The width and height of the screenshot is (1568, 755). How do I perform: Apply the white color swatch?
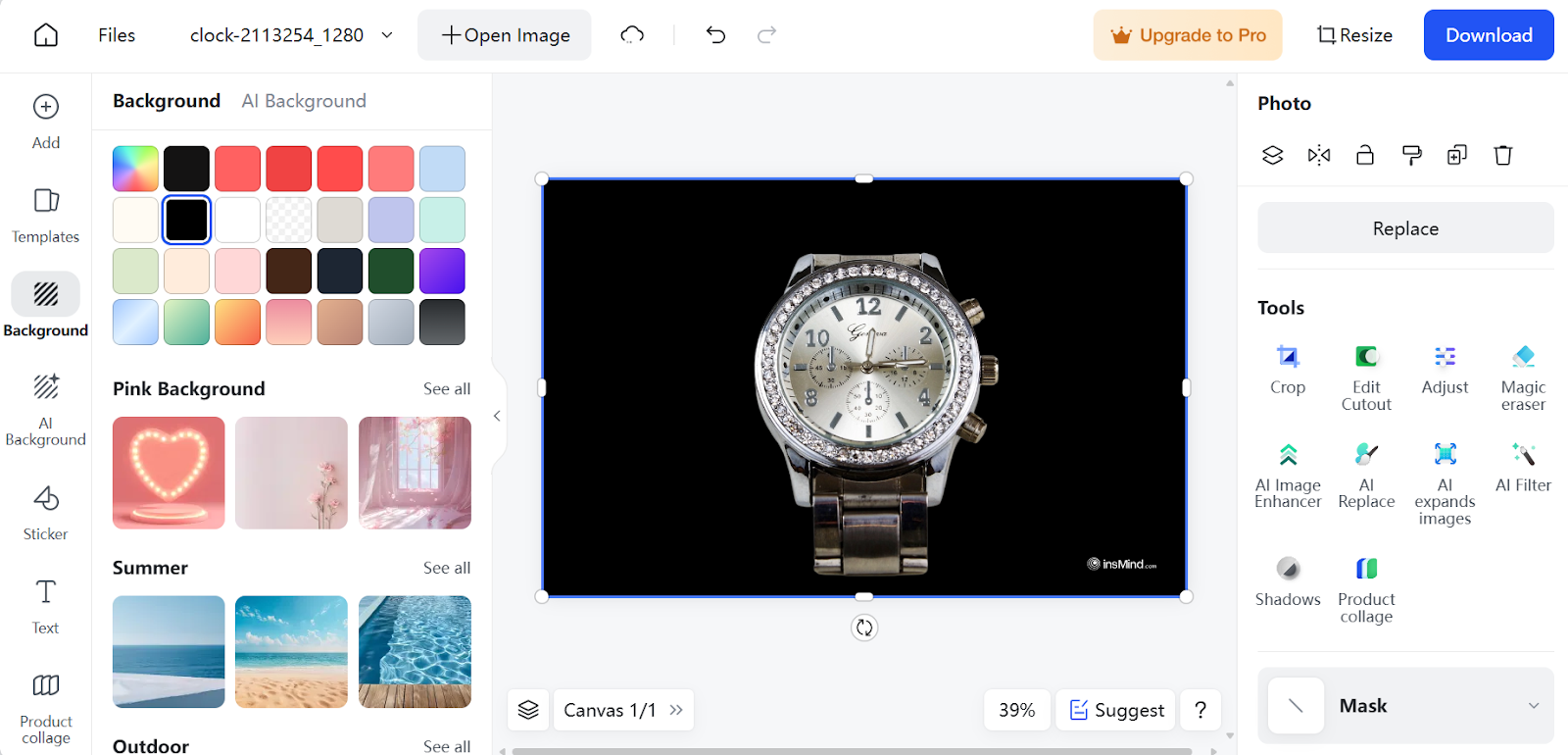[x=237, y=220]
